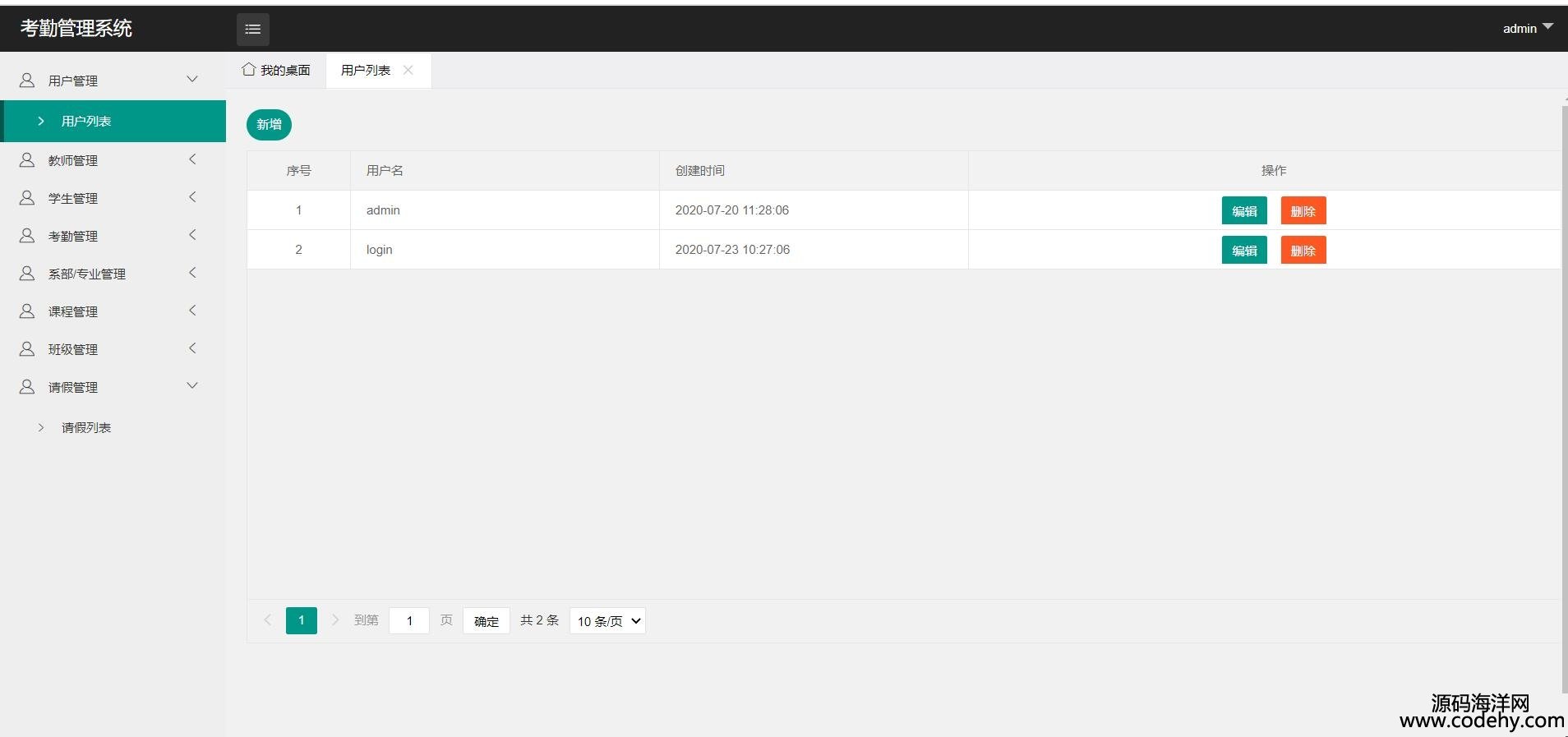Open 用户列表 in the sidebar

pyautogui.click(x=113, y=121)
